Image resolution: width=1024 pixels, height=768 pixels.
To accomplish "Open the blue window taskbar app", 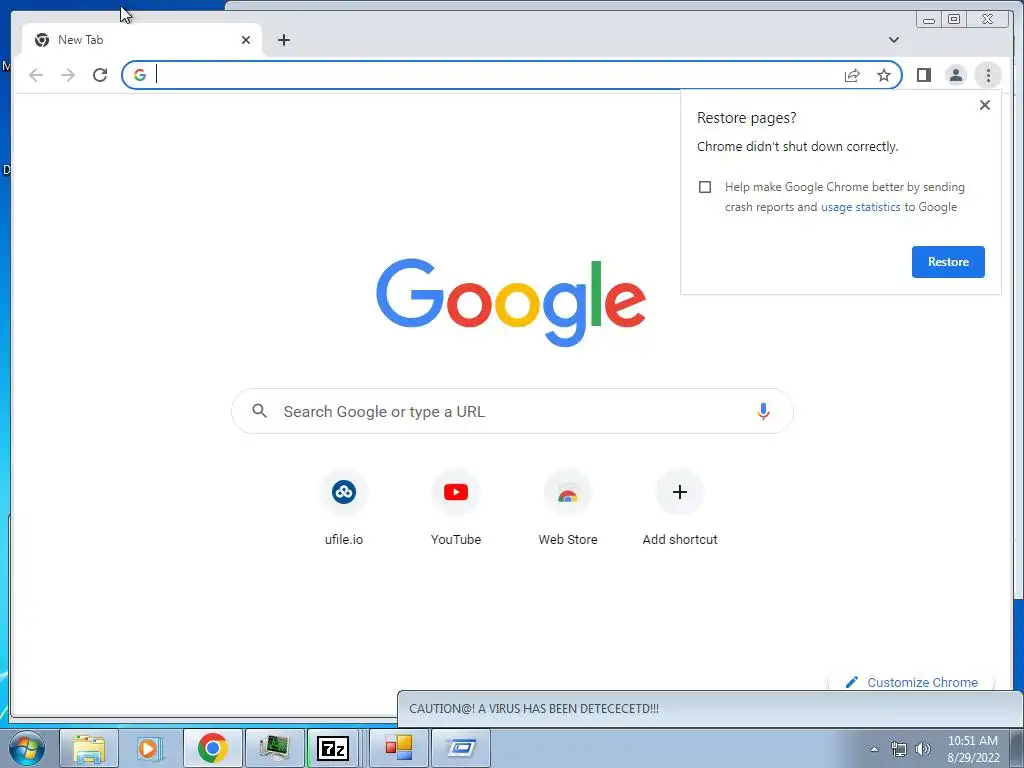I will click(461, 748).
